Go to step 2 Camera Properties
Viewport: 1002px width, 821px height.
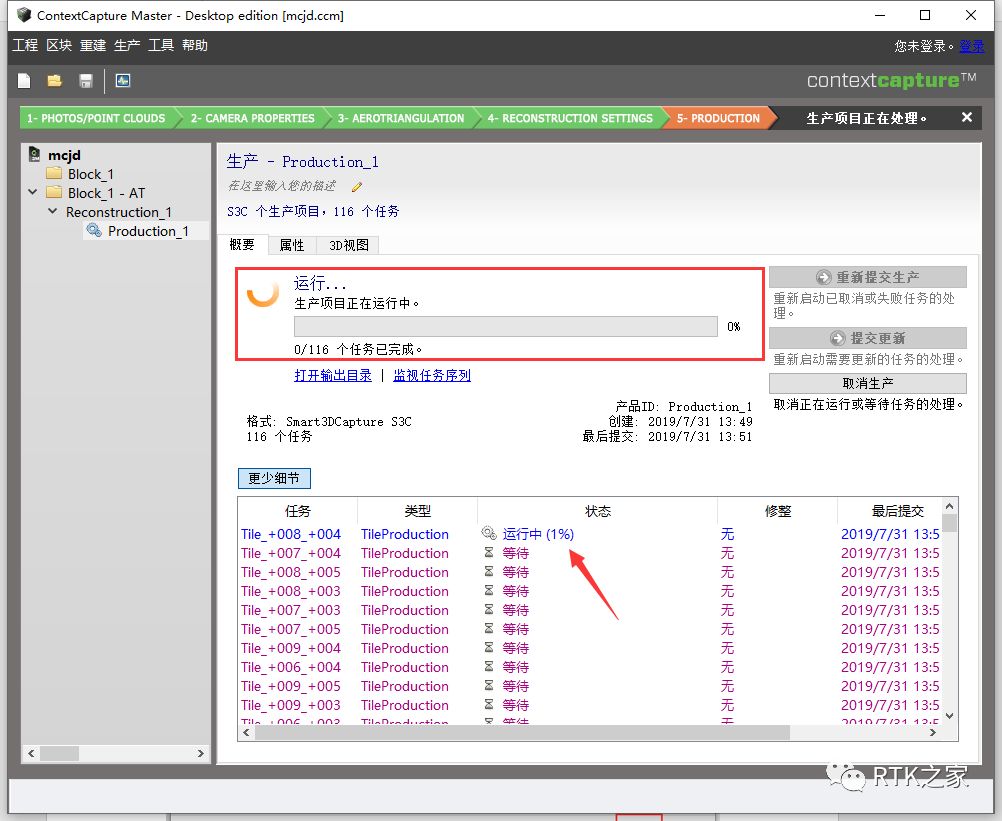(x=252, y=118)
